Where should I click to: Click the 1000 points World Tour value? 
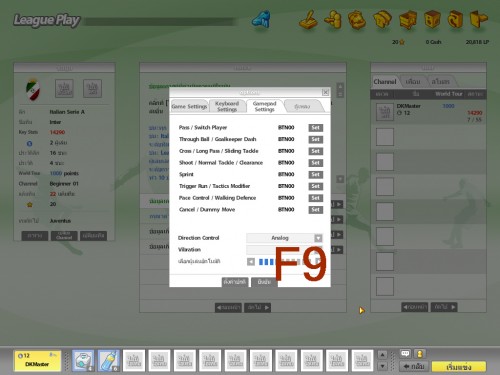click(64, 173)
